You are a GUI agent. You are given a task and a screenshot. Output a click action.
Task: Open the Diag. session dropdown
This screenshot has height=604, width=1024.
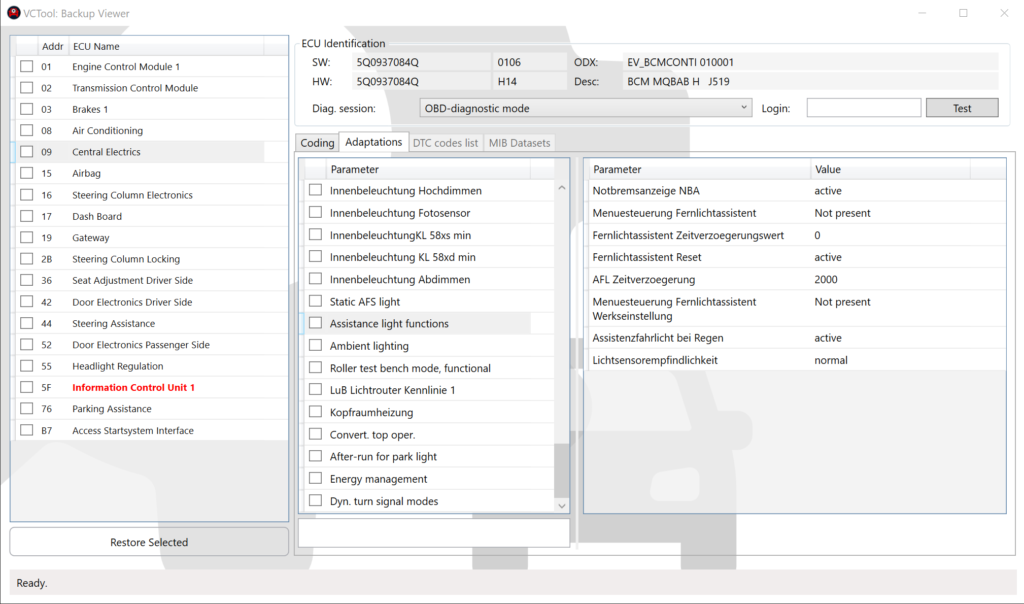click(585, 108)
